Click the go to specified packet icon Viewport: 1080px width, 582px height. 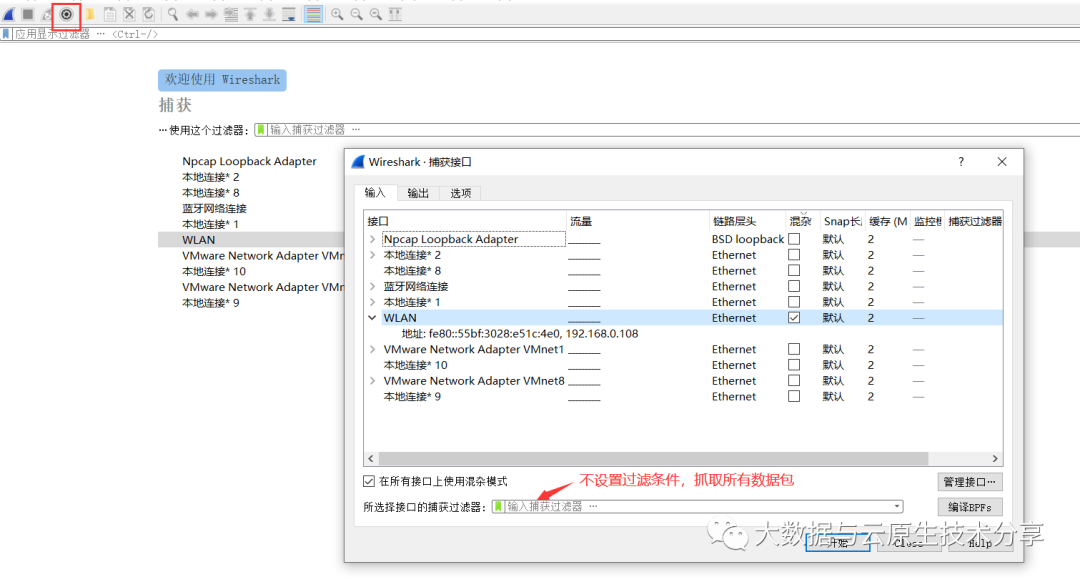pos(231,14)
